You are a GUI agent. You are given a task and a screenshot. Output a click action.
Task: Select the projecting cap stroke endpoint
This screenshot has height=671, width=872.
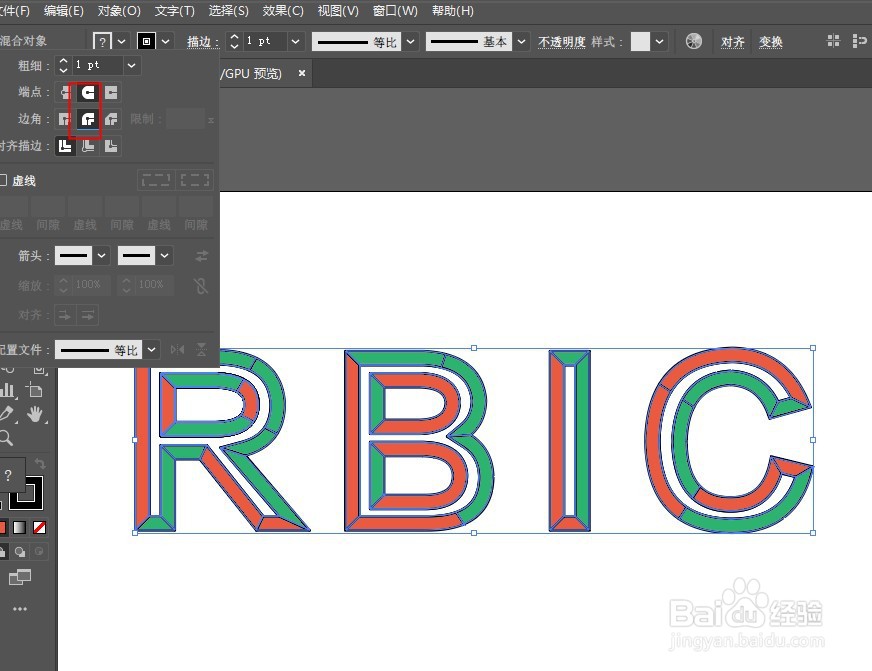coord(111,92)
